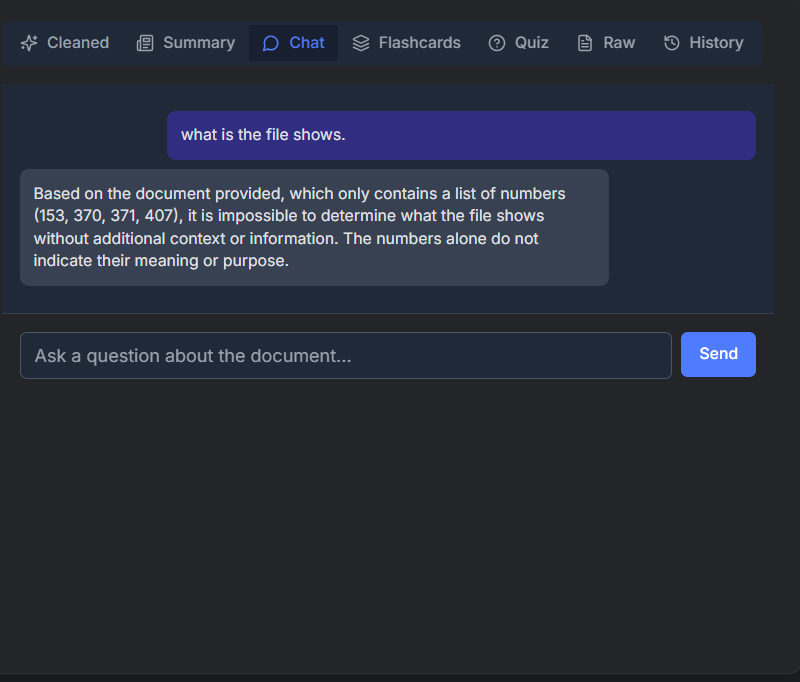The width and height of the screenshot is (800, 682).
Task: Select the user's question bubble
Action: pos(460,135)
